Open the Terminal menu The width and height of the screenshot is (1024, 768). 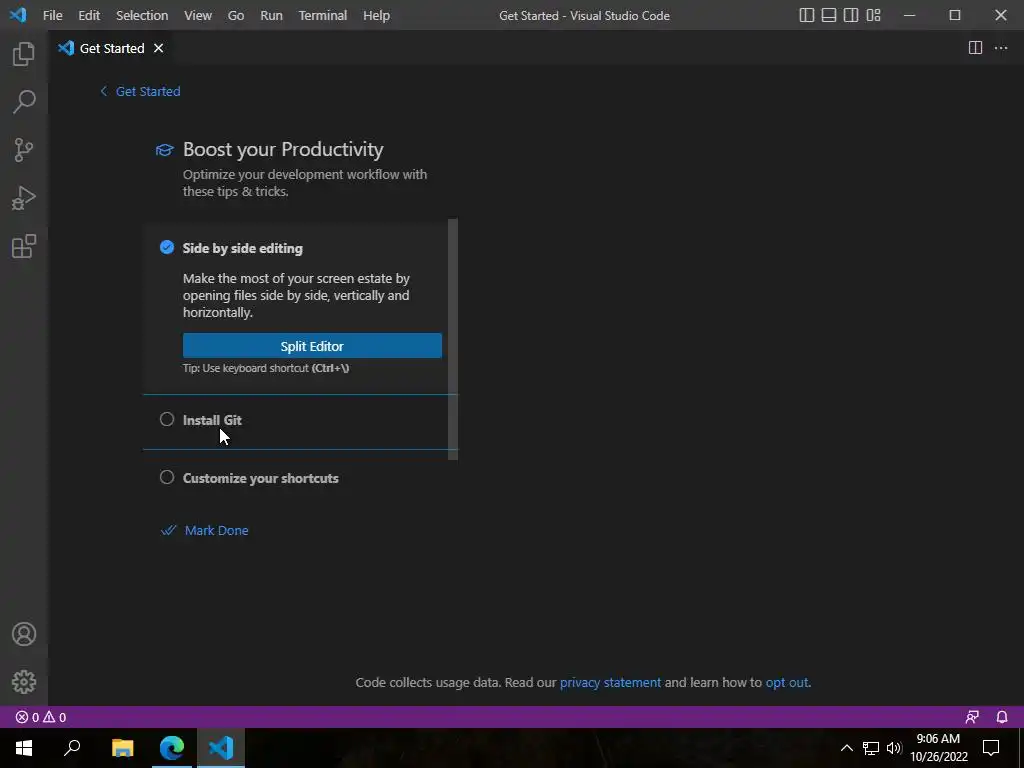tap(323, 15)
